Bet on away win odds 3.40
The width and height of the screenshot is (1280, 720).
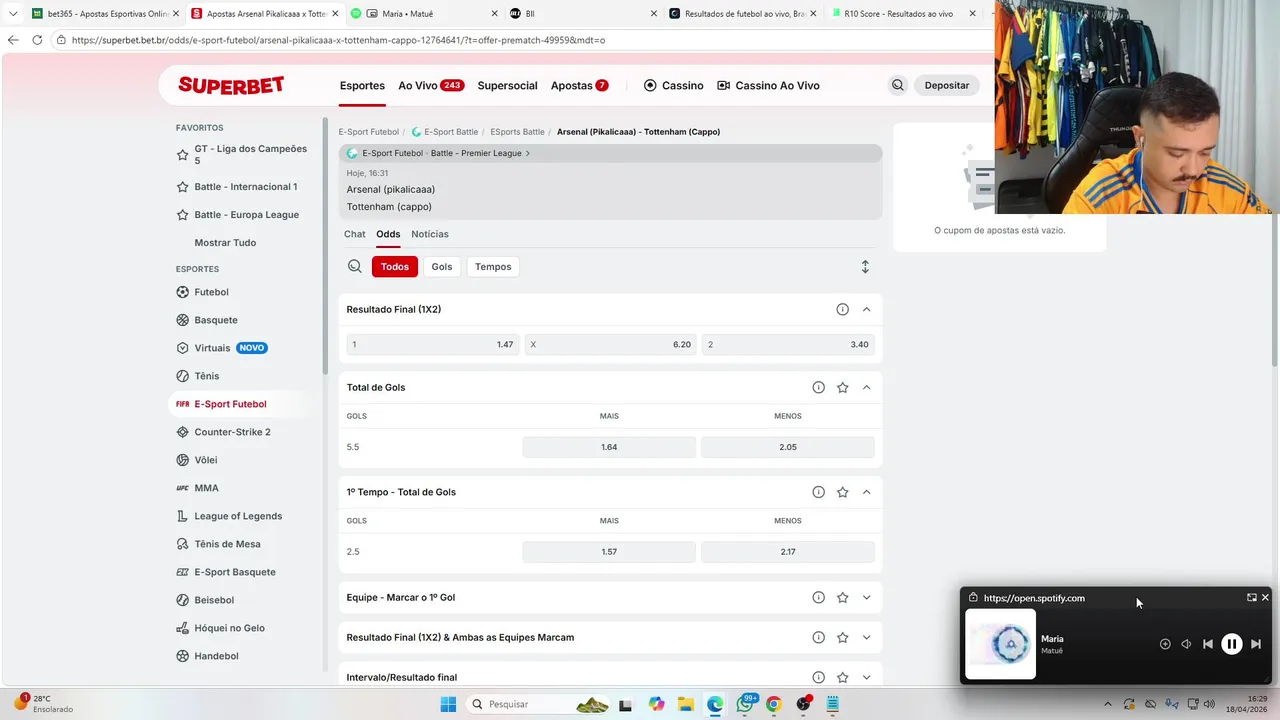click(788, 344)
